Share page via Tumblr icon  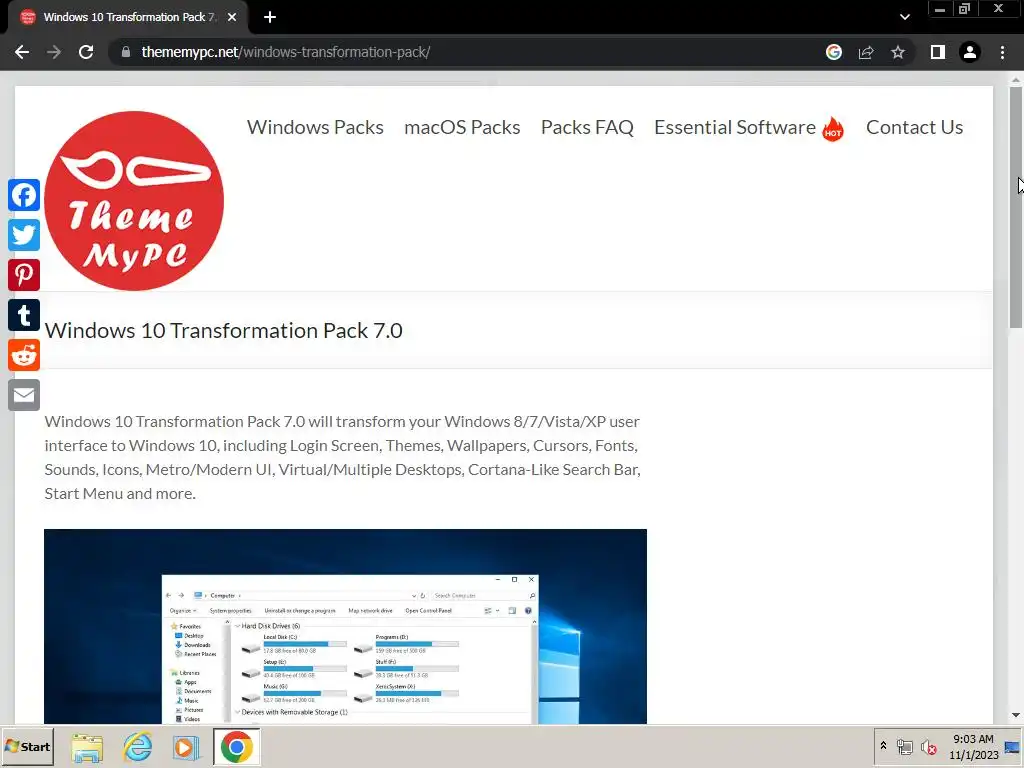pos(24,315)
